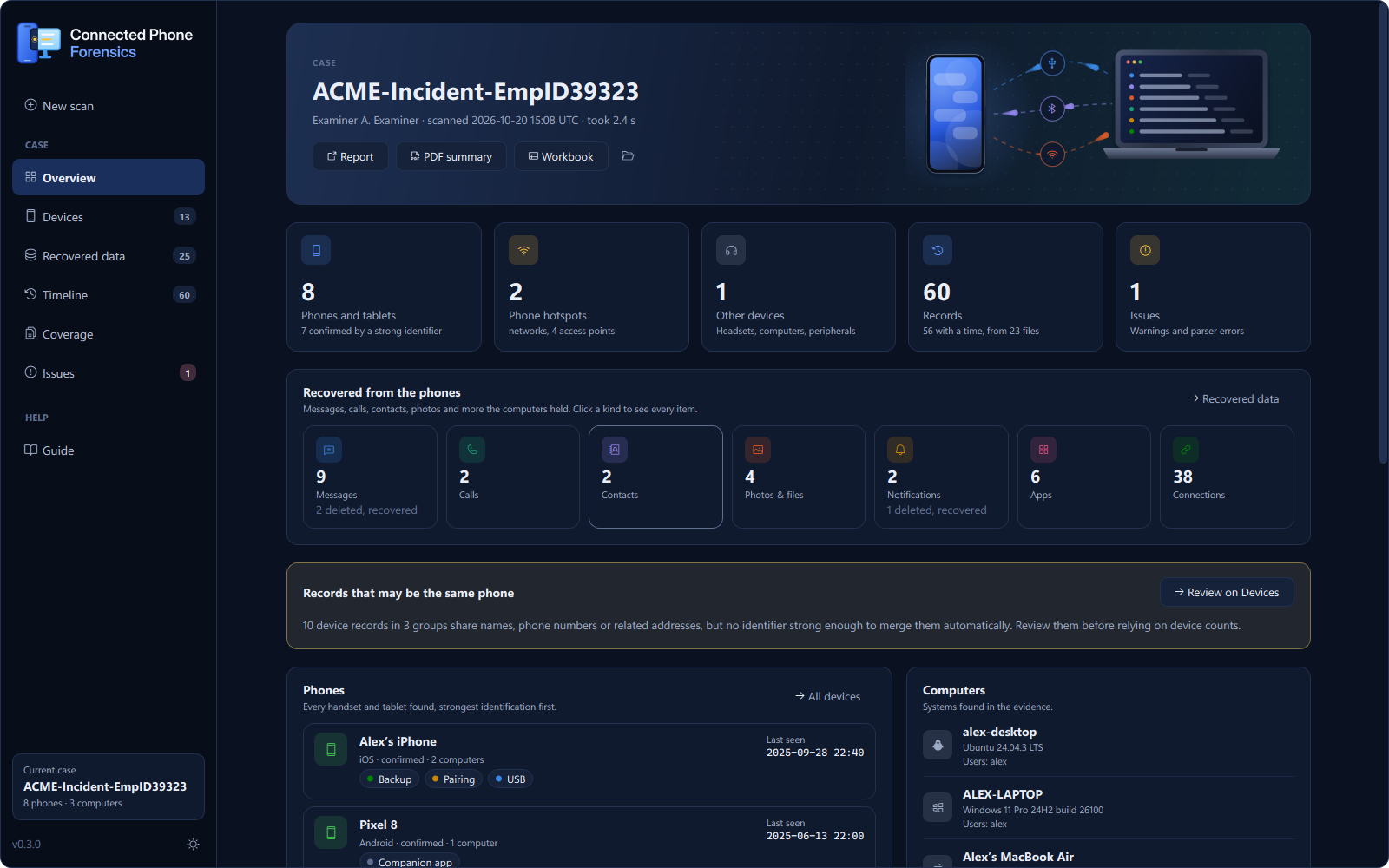Open Recovered data in the sidebar
Image resolution: width=1389 pixels, height=868 pixels.
pyautogui.click(x=109, y=256)
